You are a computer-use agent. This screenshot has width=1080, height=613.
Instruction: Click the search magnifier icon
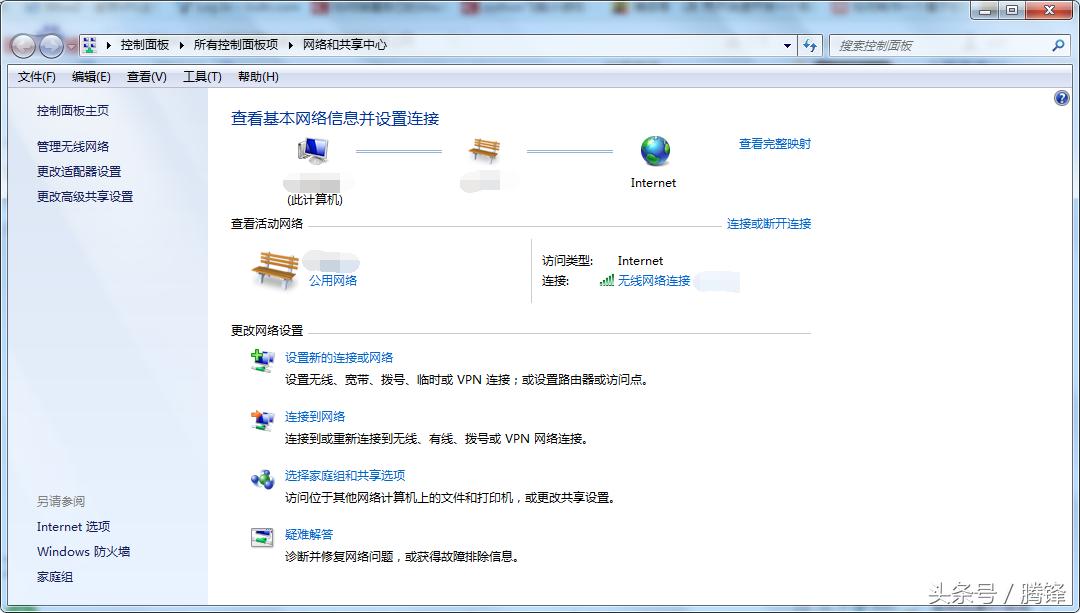coord(1057,45)
